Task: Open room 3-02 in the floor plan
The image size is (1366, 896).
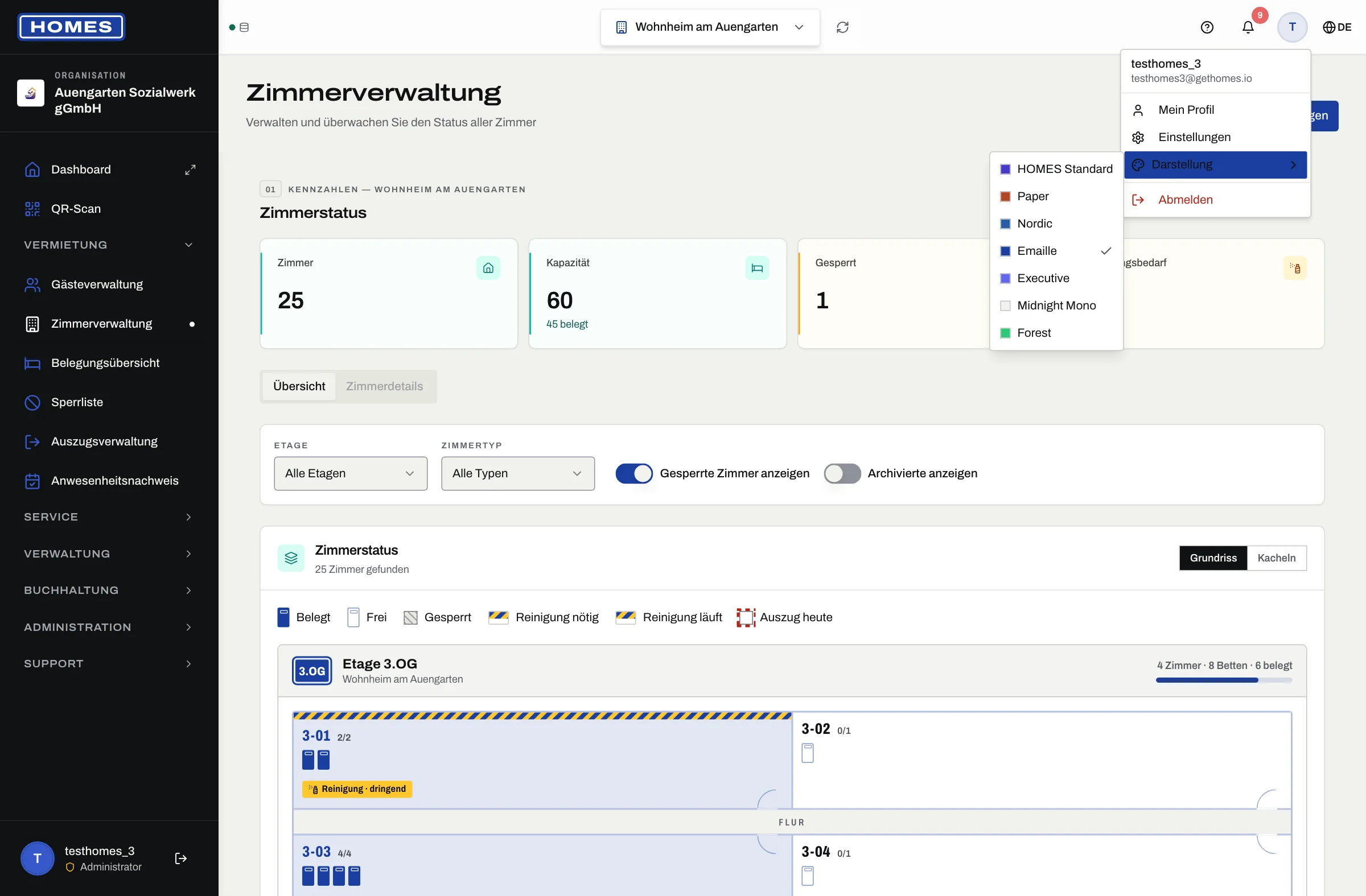Action: coord(1041,759)
